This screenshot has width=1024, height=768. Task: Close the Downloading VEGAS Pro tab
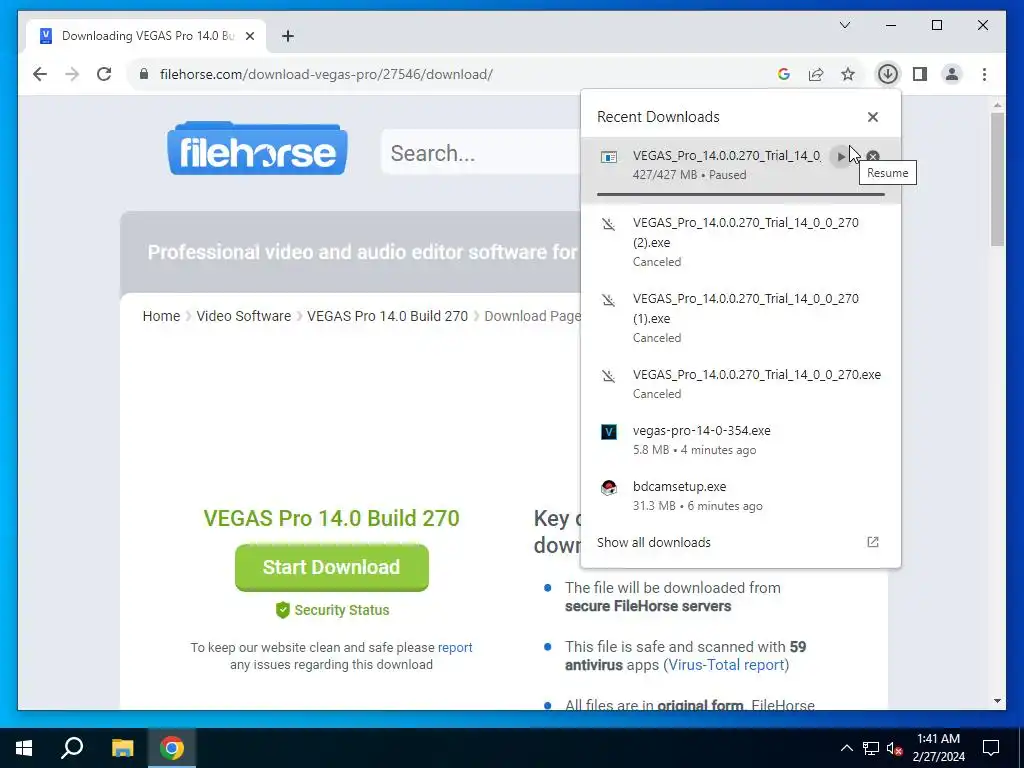point(249,36)
